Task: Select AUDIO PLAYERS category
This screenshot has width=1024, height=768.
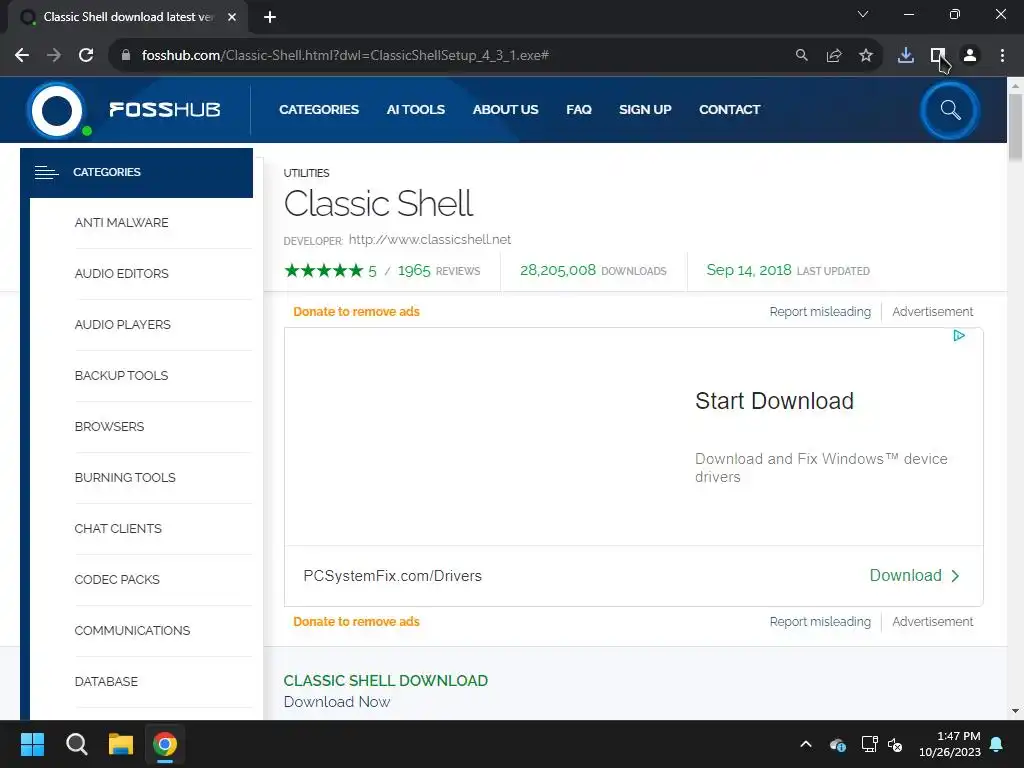Action: 122,325
